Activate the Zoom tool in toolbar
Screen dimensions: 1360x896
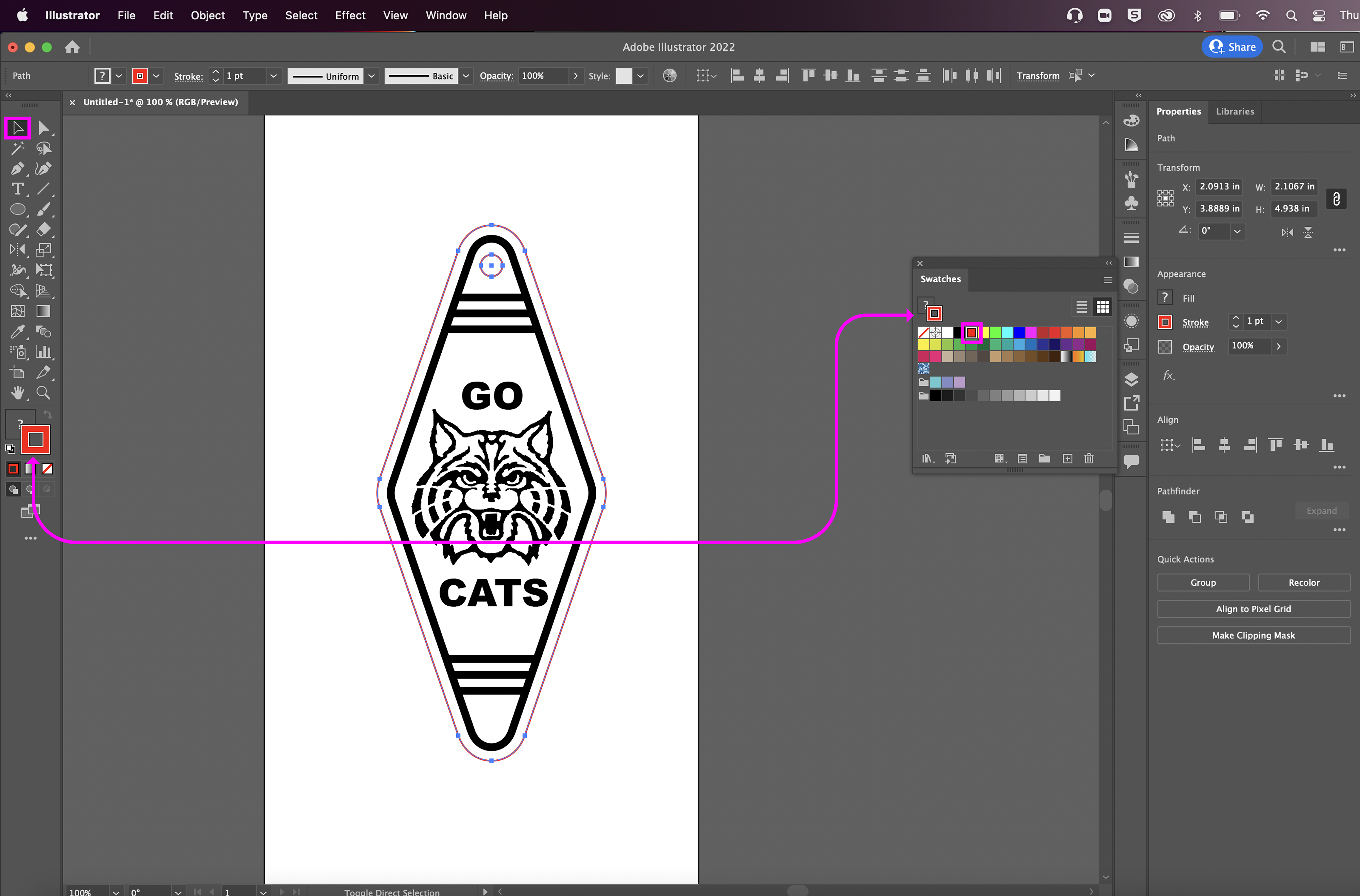click(x=44, y=393)
